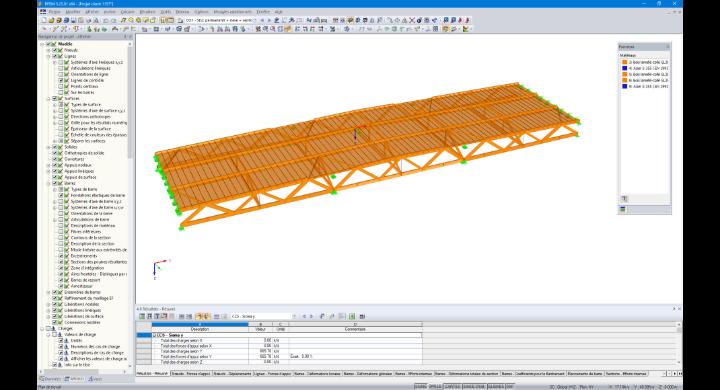Toggle GRILLE button in status bar

click(435, 387)
